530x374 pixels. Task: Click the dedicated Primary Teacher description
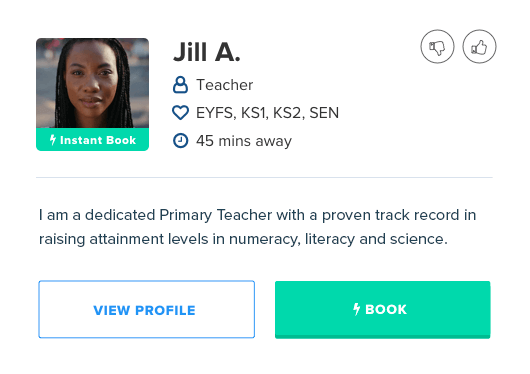pyautogui.click(x=258, y=227)
